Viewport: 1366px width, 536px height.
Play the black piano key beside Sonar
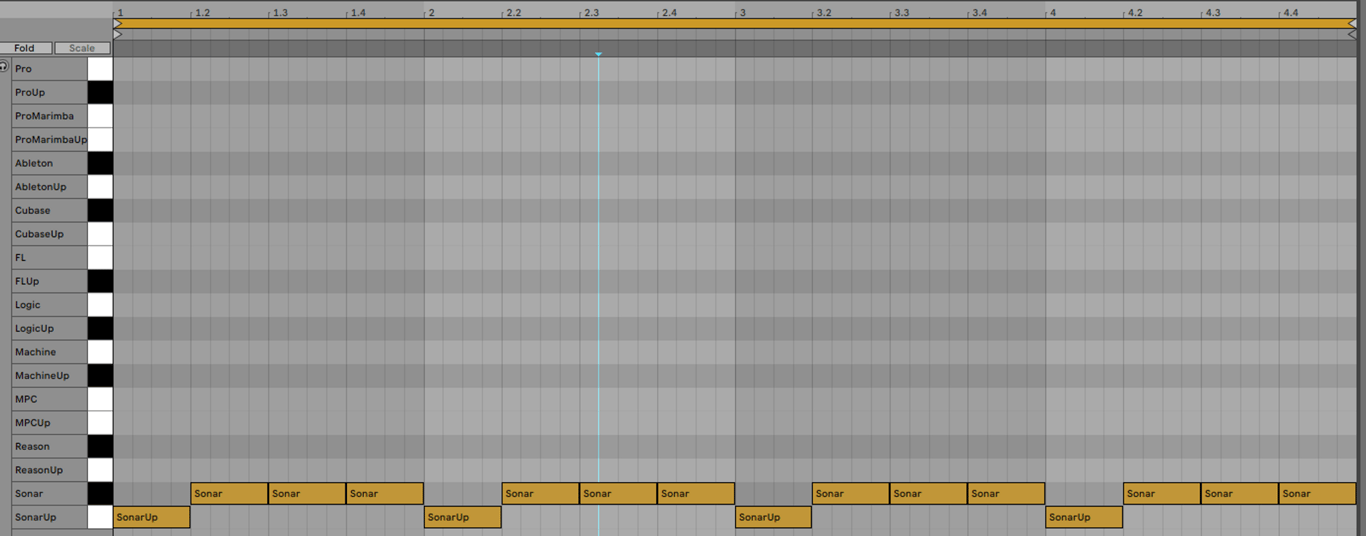pos(100,493)
